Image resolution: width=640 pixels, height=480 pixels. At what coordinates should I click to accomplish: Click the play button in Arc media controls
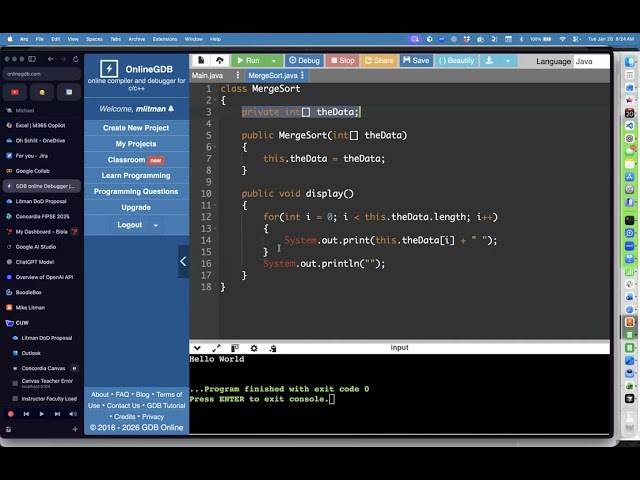[42, 414]
